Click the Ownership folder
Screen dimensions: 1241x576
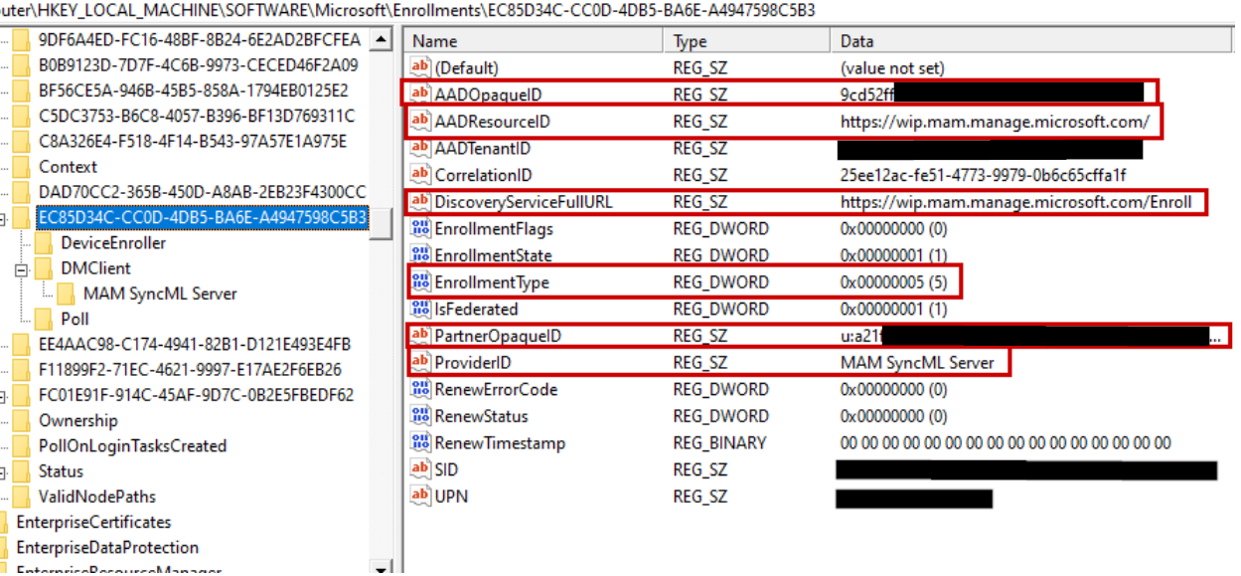click(74, 420)
